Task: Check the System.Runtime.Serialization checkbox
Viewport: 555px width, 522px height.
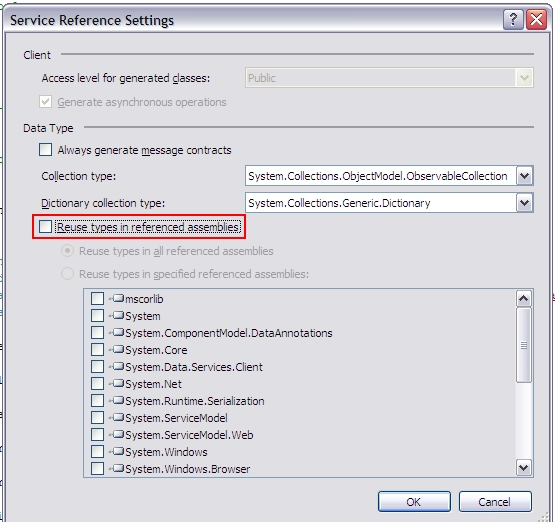Action: click(97, 400)
